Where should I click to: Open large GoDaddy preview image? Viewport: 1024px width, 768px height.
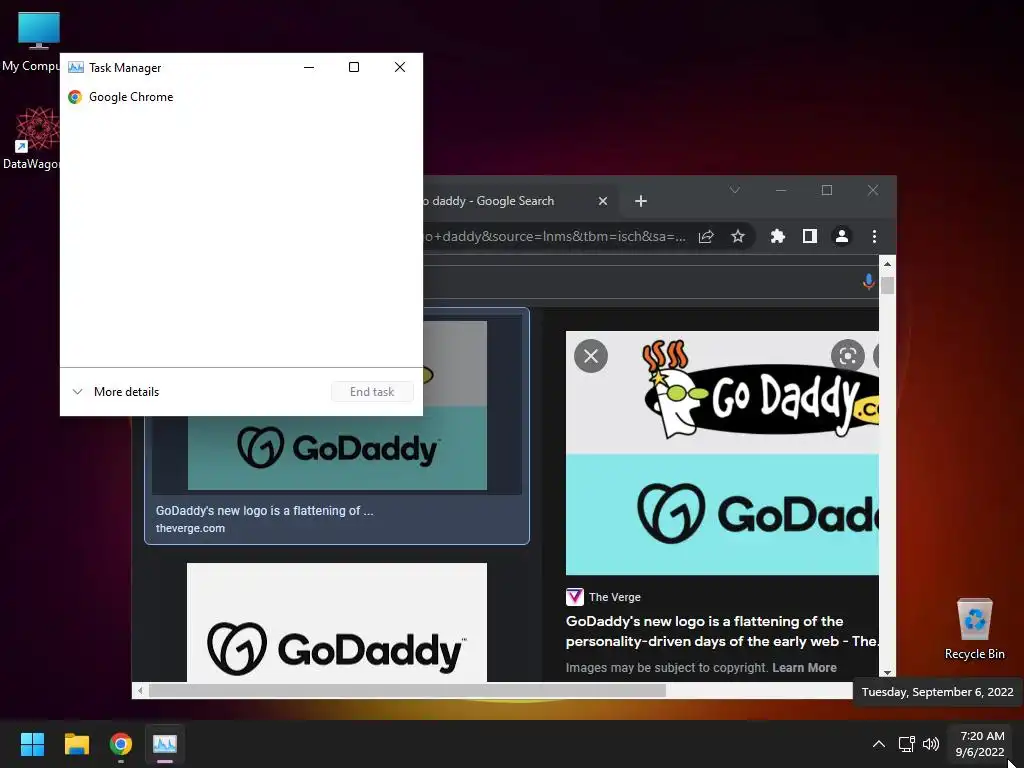click(722, 453)
